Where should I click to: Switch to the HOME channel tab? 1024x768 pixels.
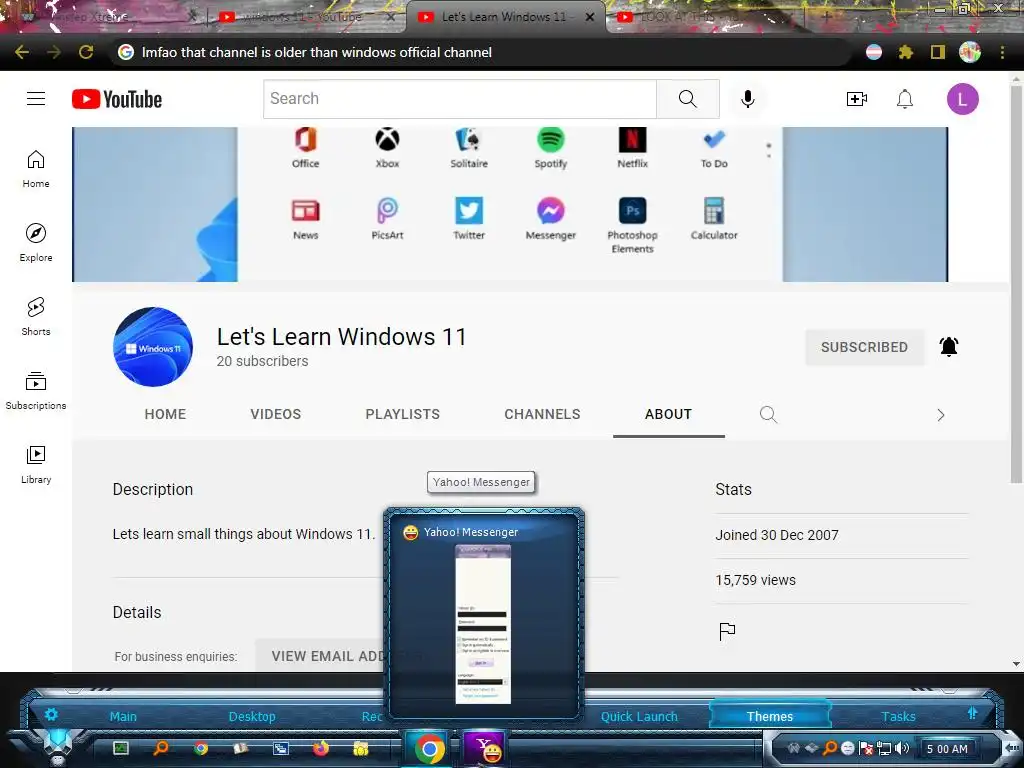[x=165, y=415]
